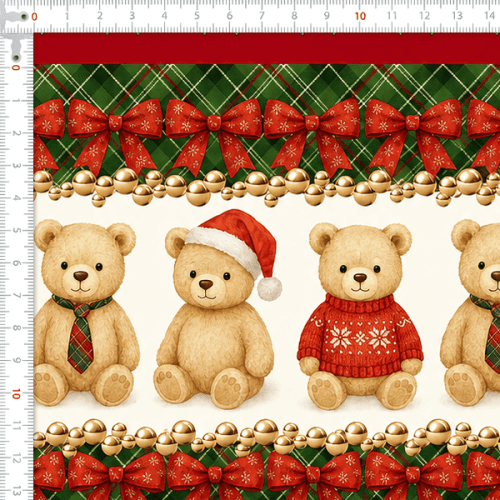The image size is (500, 500).
Task: Click the red 10 on the left ruler
Action: point(16,394)
